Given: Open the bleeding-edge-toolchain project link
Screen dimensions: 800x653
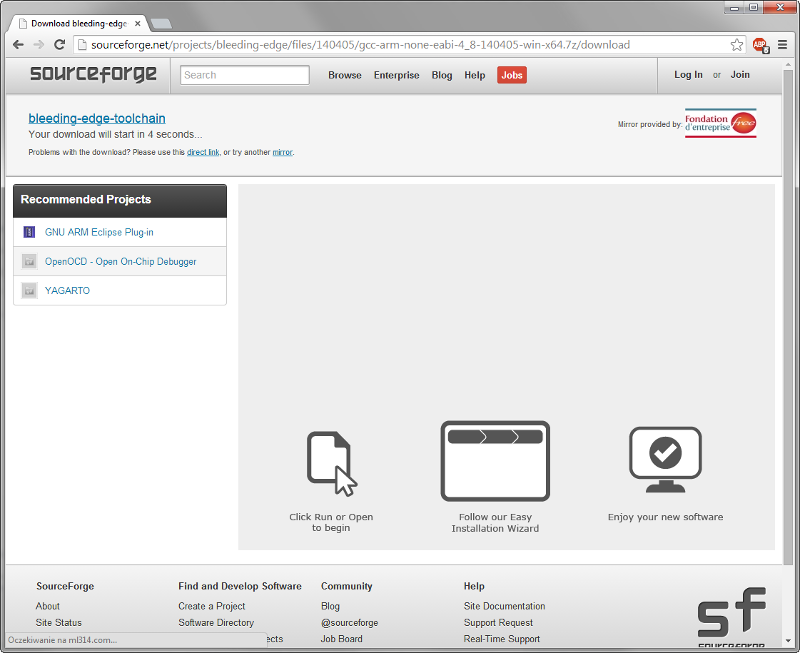Looking at the screenshot, I should click(97, 118).
